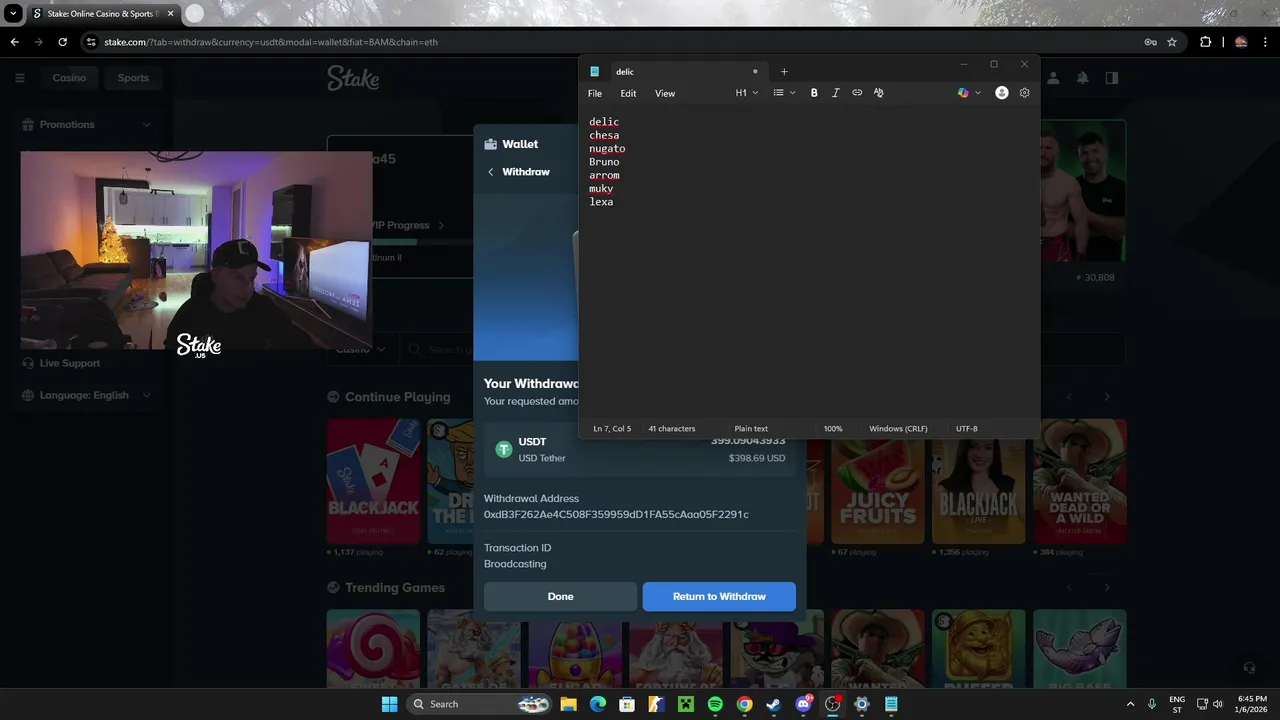Open the Chrome three-dot menu
1280x720 pixels.
[1266, 42]
